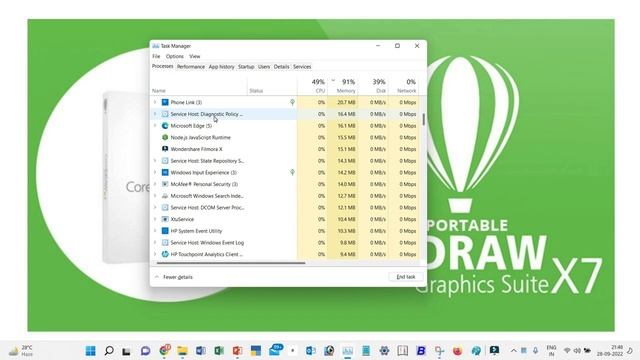The height and width of the screenshot is (360, 640).
Task: Click the vertical scrollbar thumb in process list
Action: (424, 119)
